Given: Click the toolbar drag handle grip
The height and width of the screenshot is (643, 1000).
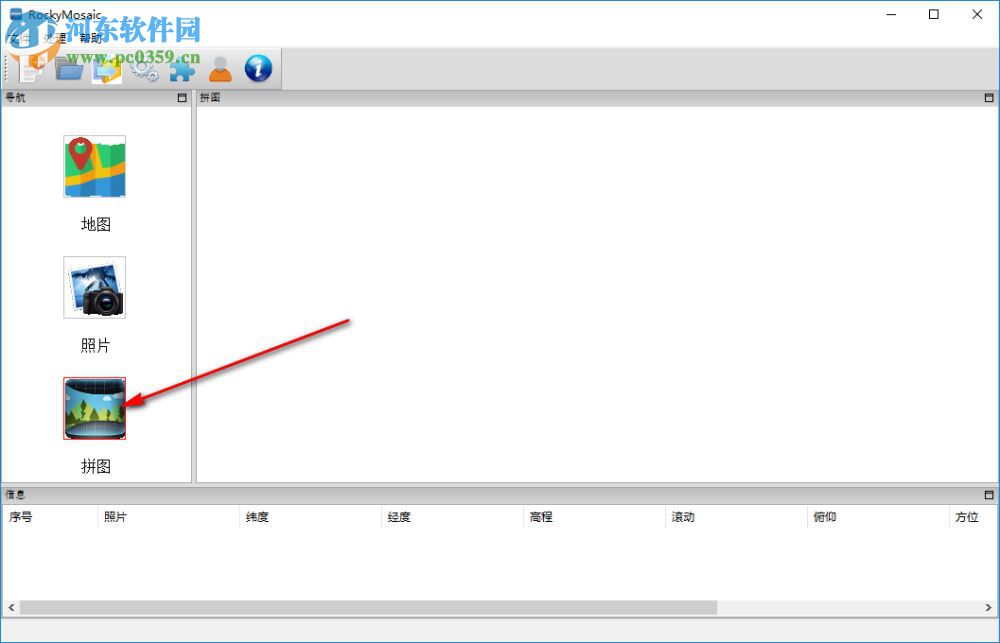Looking at the screenshot, I should 7,68.
